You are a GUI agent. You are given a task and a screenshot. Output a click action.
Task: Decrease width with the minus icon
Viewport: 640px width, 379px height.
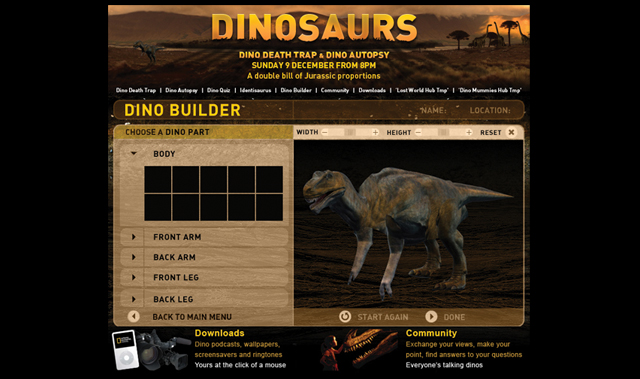[325, 132]
